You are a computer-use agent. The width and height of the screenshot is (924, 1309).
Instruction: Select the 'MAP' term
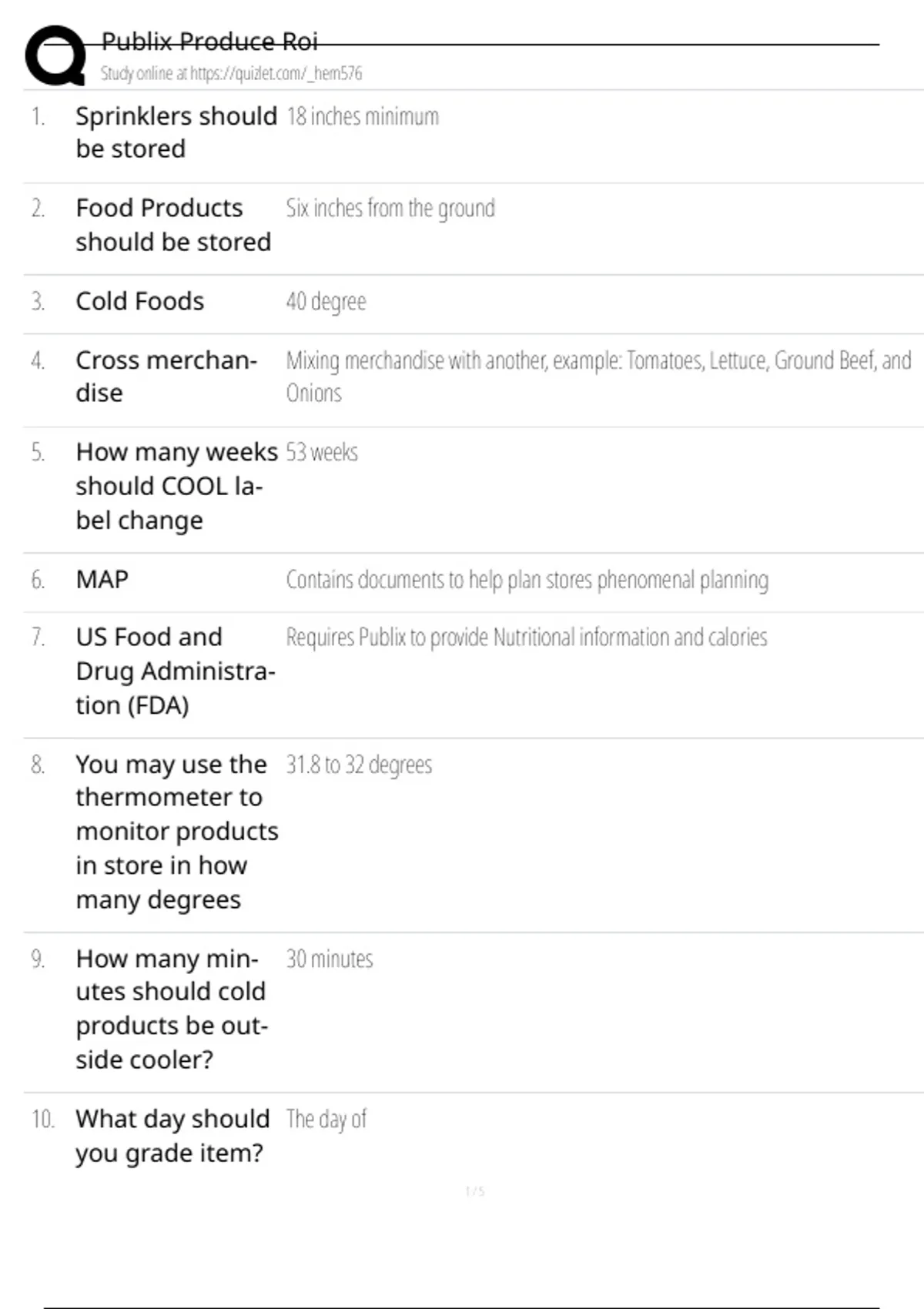(102, 579)
